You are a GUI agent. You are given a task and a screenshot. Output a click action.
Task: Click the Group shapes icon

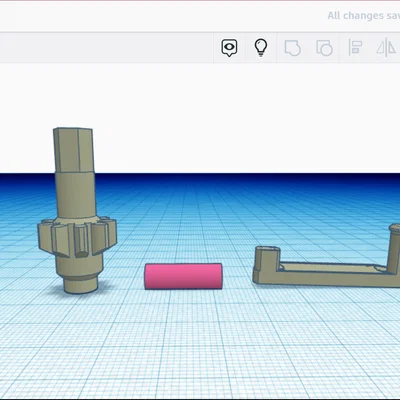pyautogui.click(x=292, y=48)
